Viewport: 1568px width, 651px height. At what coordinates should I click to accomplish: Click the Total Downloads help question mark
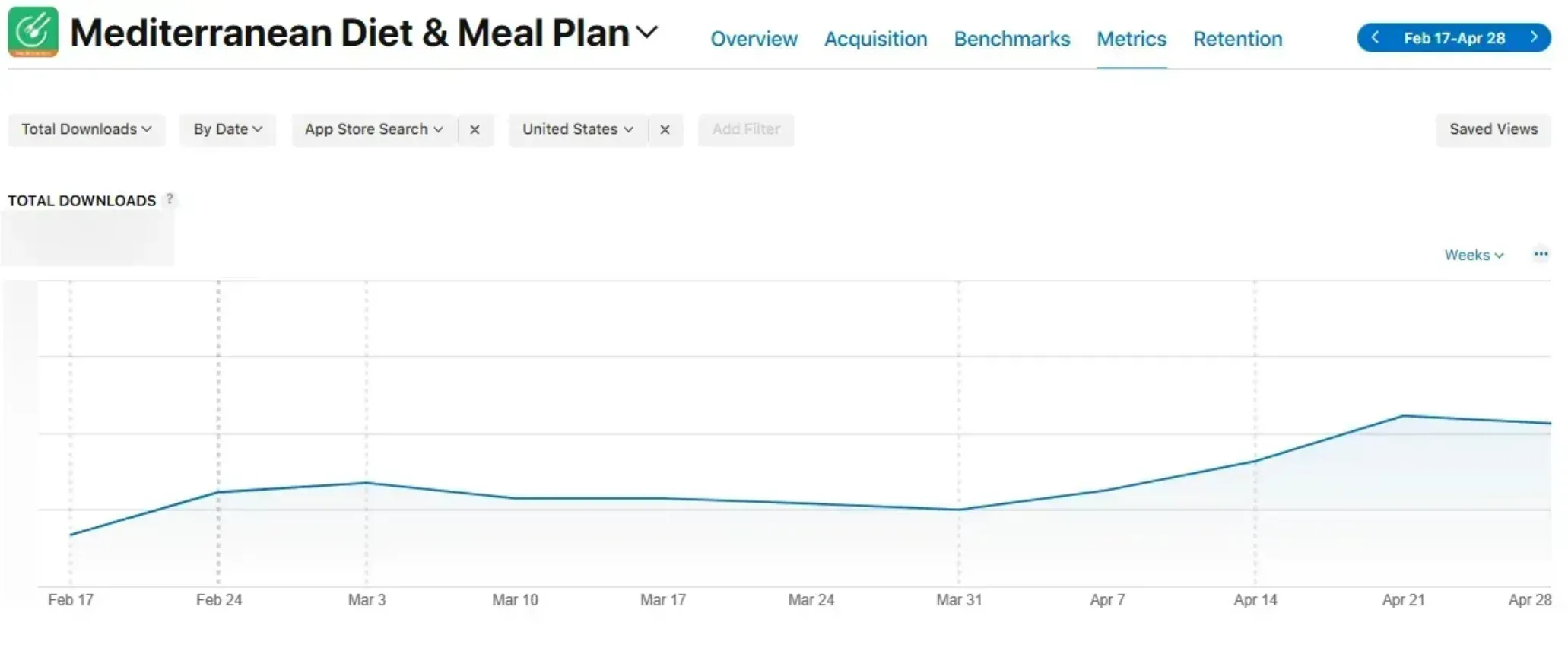click(170, 199)
